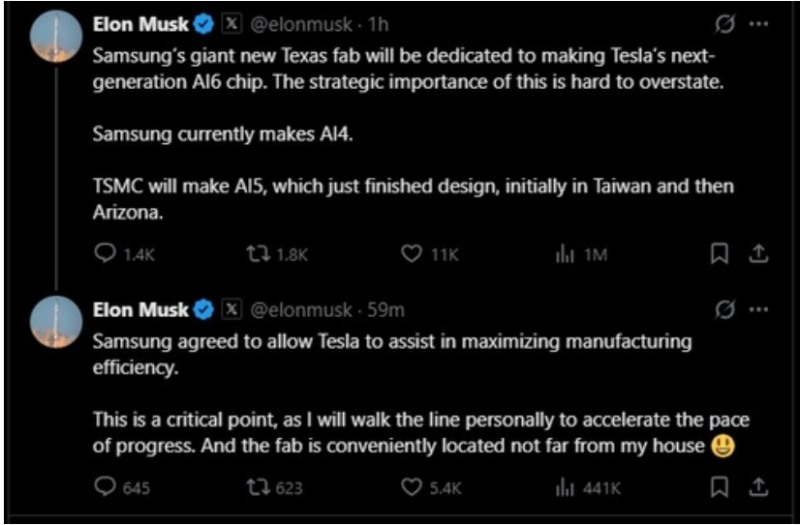View analytics showing 441K views
The height and width of the screenshot is (525, 800).
point(561,487)
